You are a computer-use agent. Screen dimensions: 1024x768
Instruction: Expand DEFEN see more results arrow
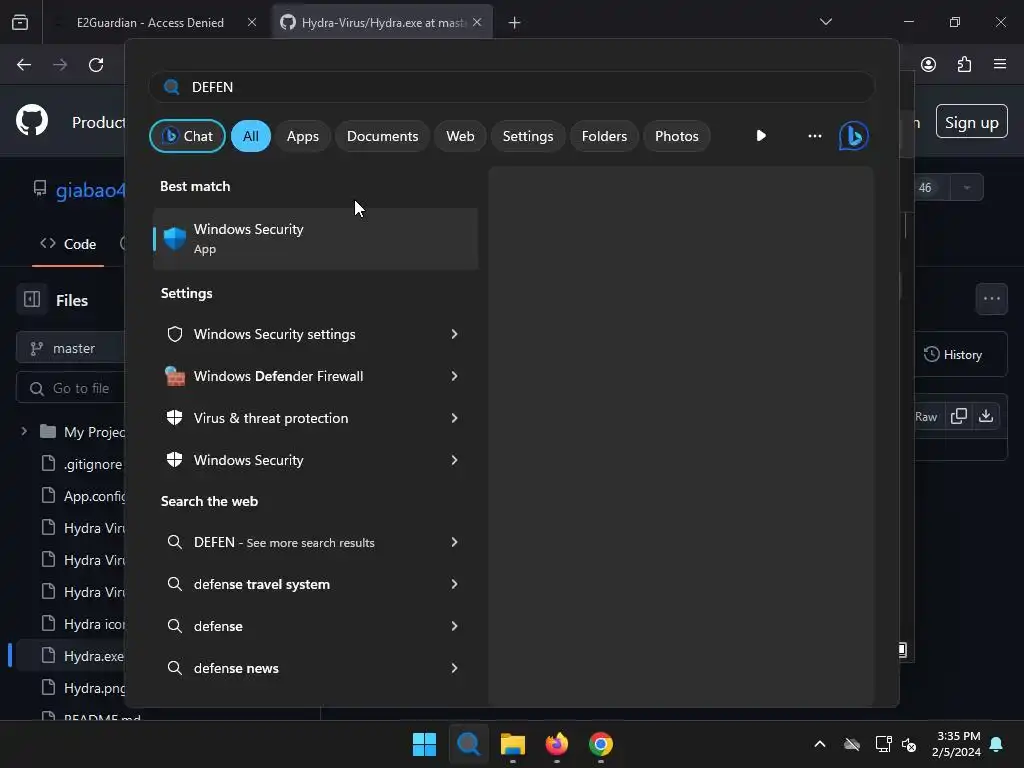point(454,542)
